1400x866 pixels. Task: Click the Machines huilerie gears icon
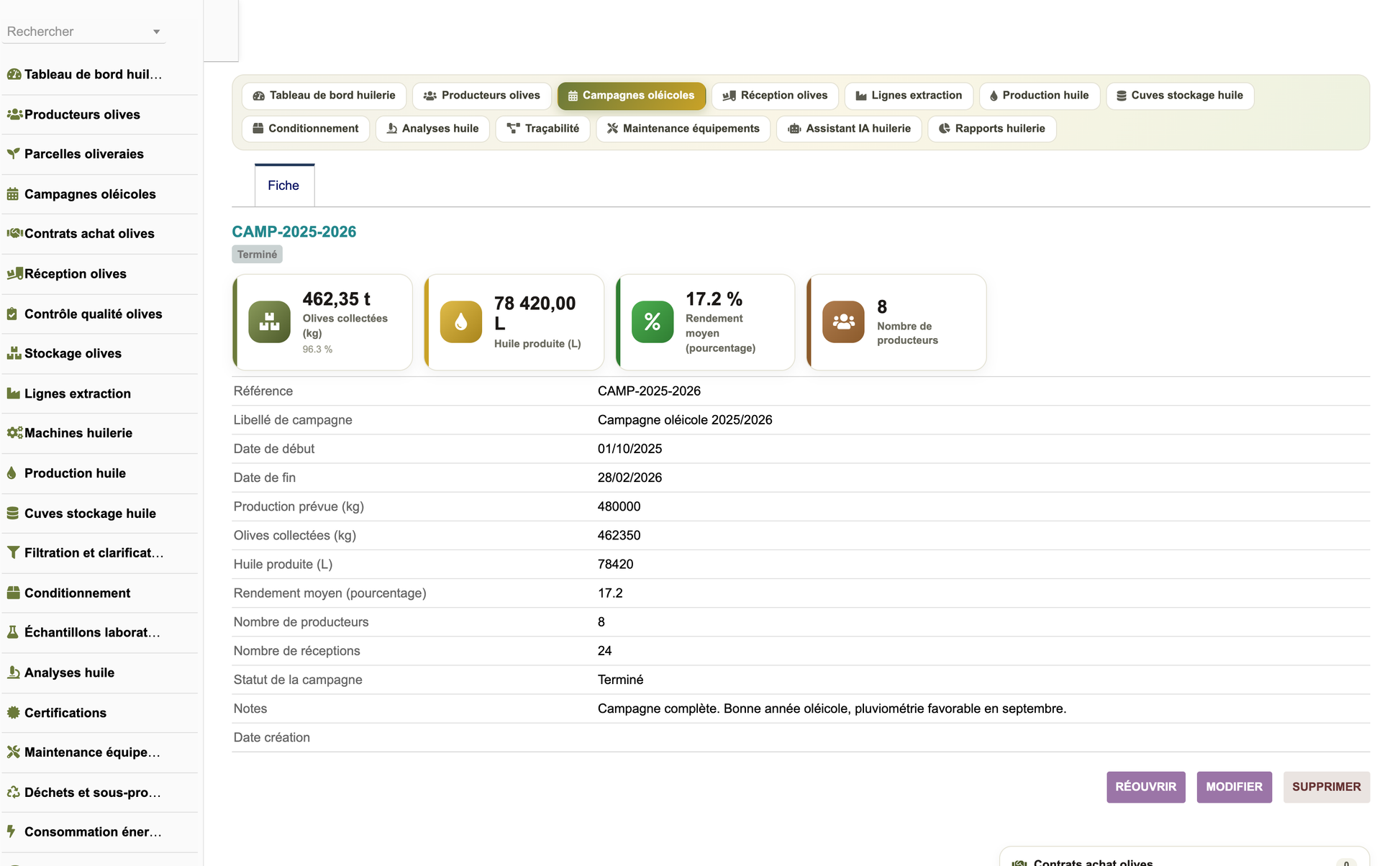pyautogui.click(x=14, y=433)
